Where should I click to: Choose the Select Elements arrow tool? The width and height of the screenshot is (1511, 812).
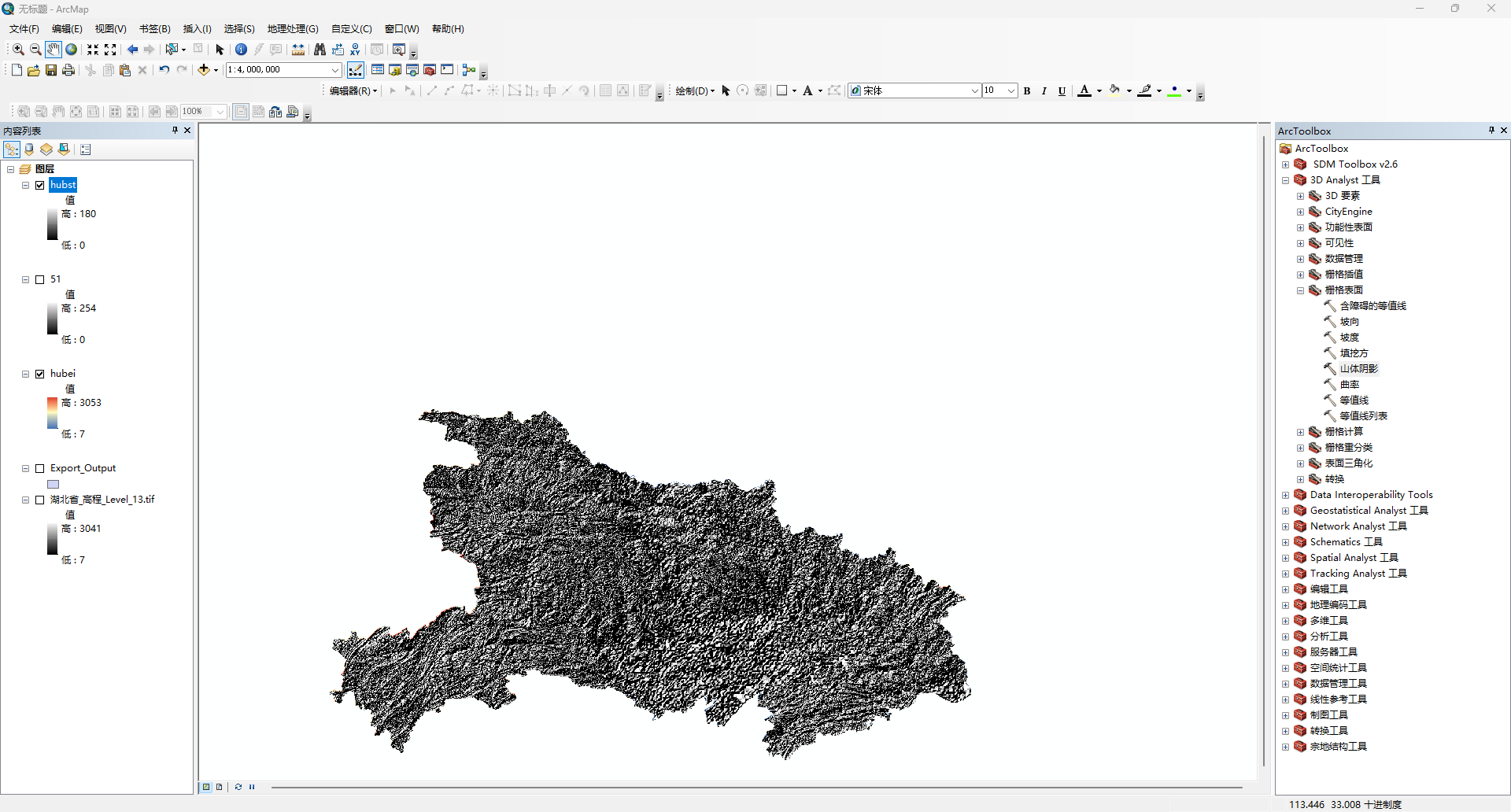click(220, 50)
